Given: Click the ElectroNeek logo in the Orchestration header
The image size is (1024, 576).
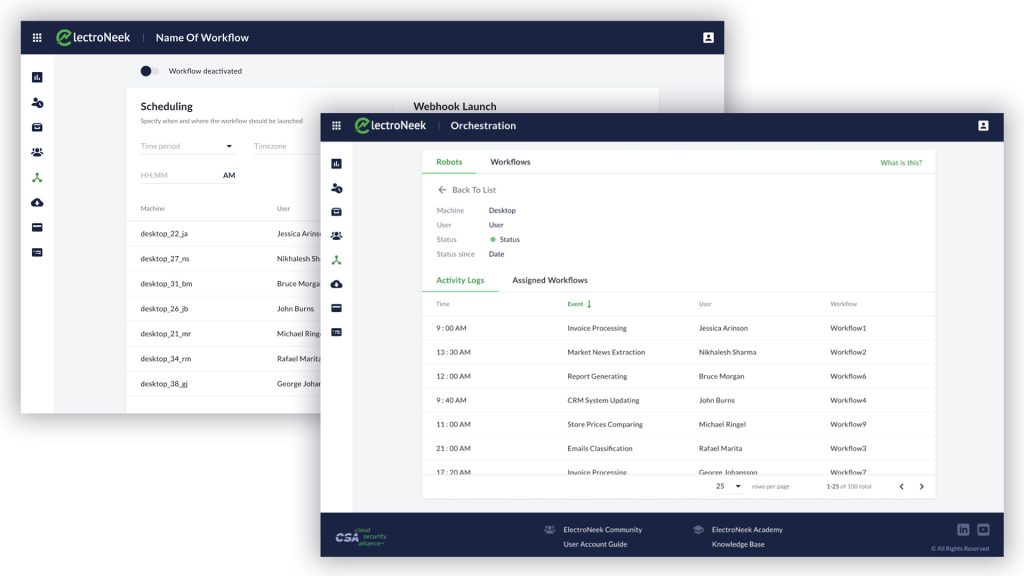Looking at the screenshot, I should pos(390,125).
